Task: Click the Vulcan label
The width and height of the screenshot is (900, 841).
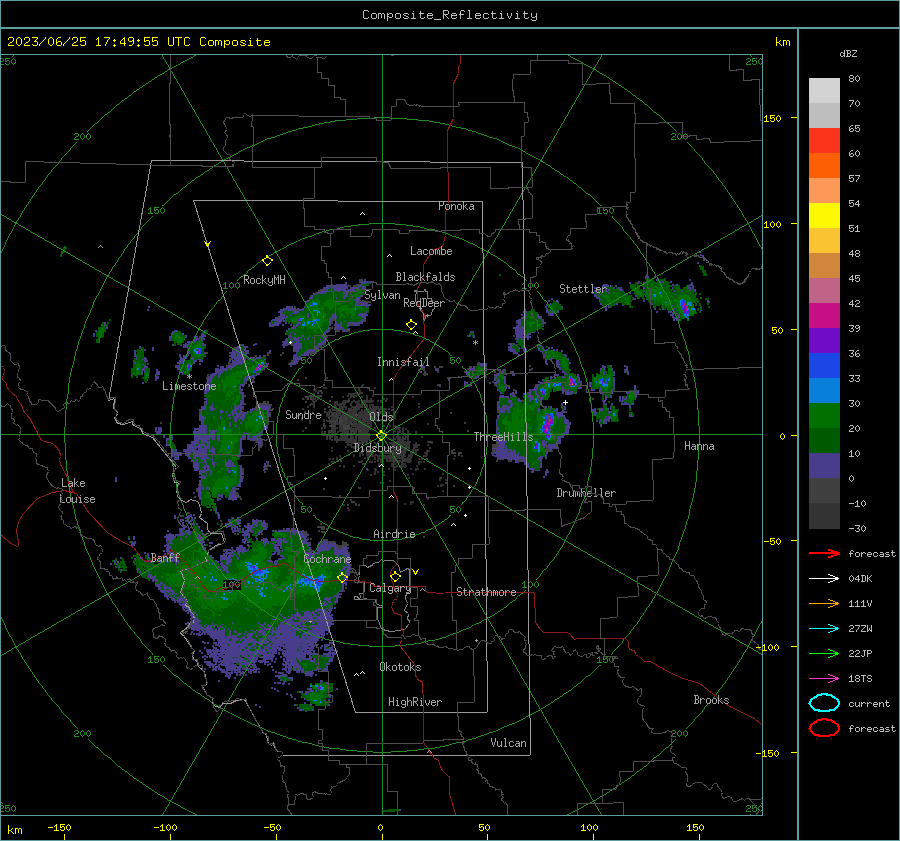Action: pyautogui.click(x=509, y=743)
